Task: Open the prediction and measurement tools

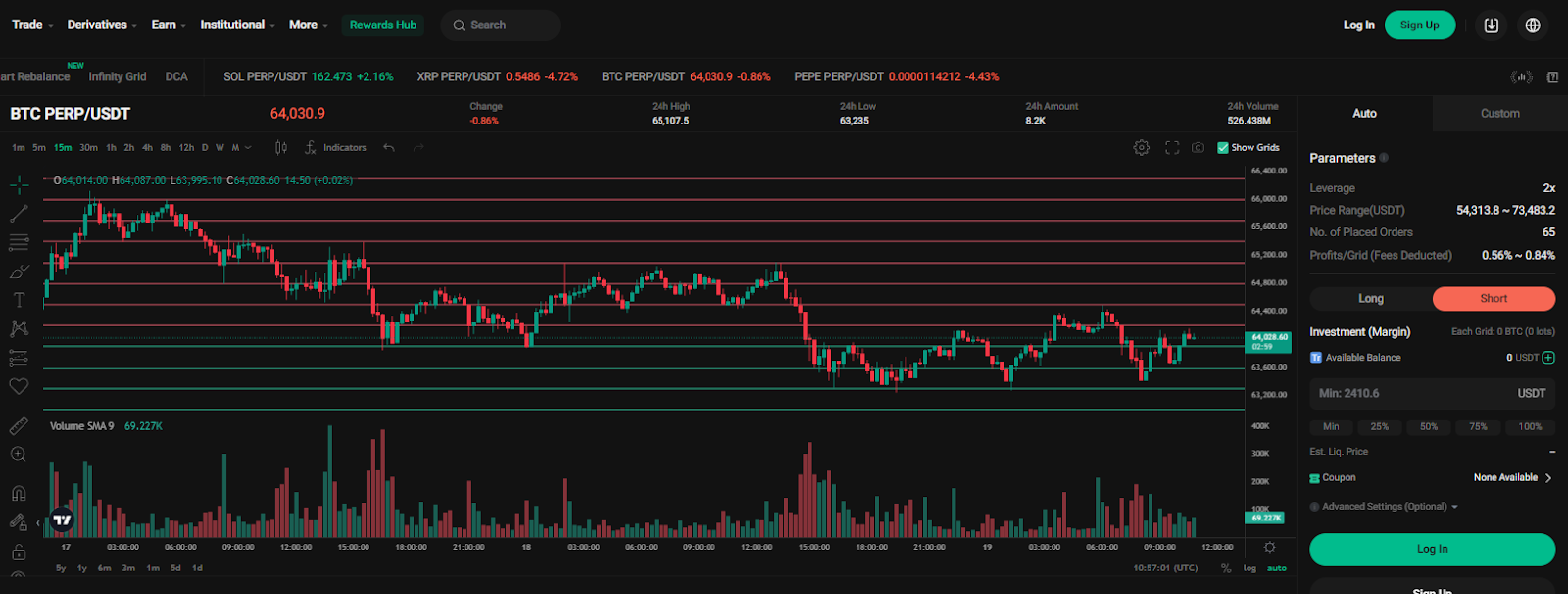Action: pos(19,358)
